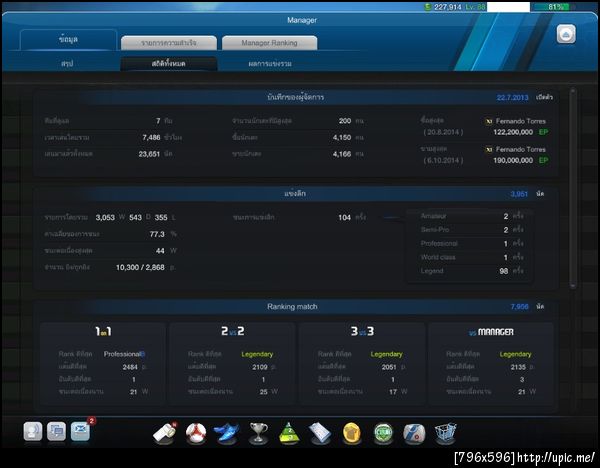Click the 3,053 wins record value
The width and height of the screenshot is (600, 468).
[105, 217]
